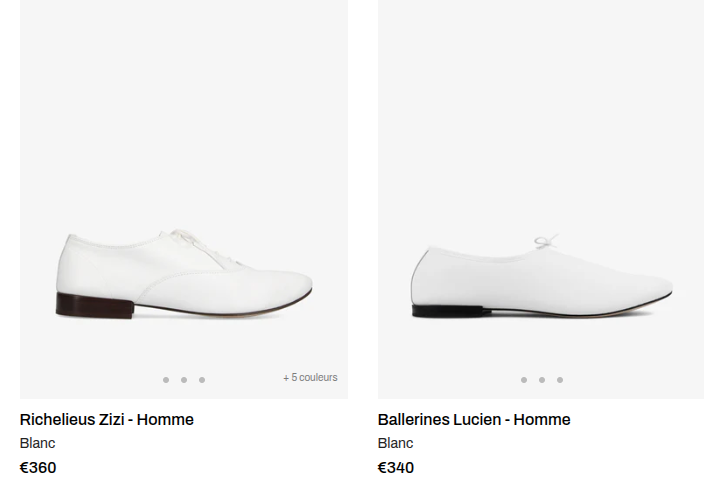The width and height of the screenshot is (704, 481).
Task: Click the €340 price
Action: [396, 467]
